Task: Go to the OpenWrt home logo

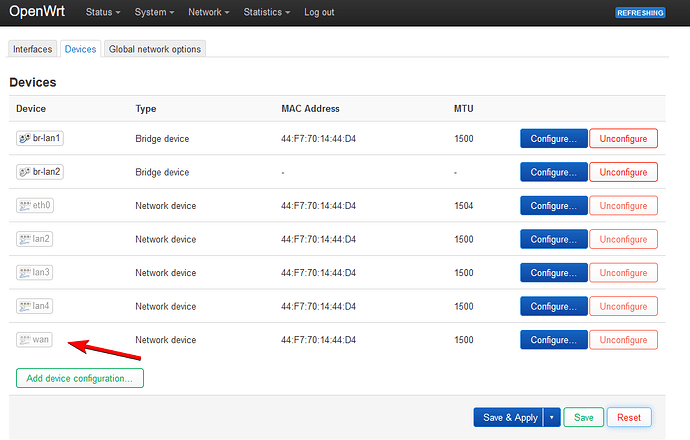Action: 37,11
